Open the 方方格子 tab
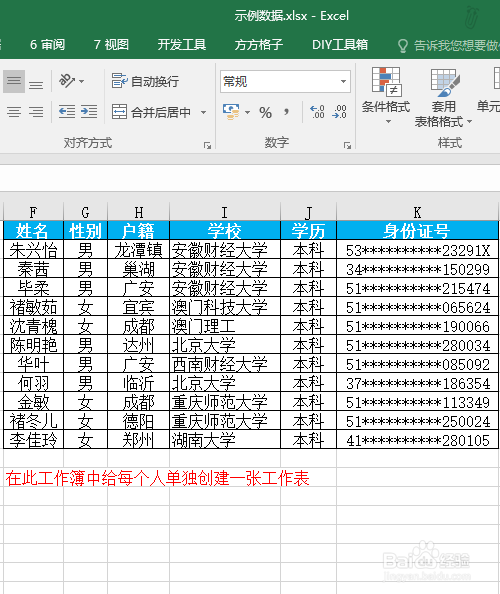Screen dimensions: 500x594 (259, 45)
